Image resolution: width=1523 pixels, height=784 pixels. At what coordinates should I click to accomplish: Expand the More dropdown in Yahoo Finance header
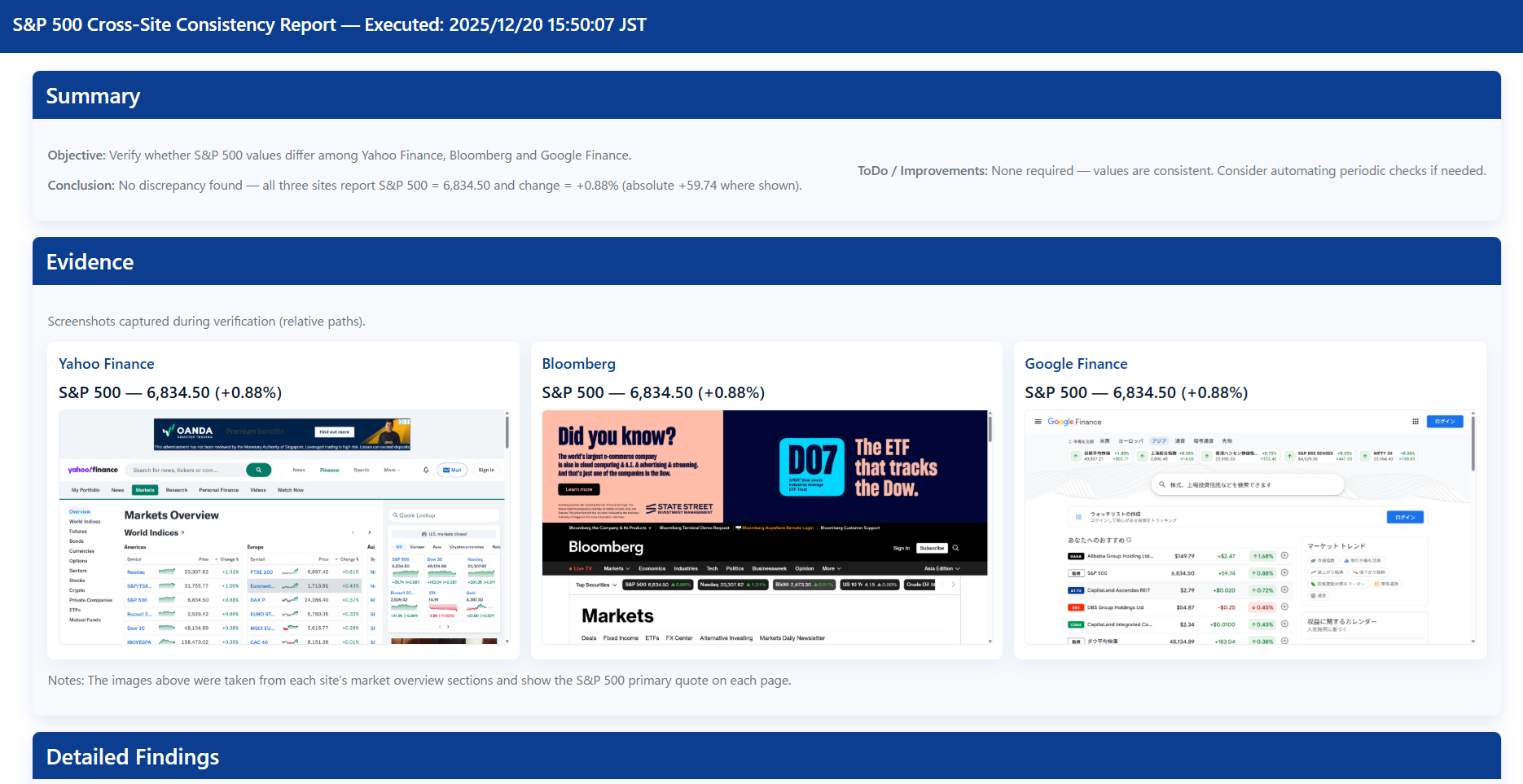(392, 471)
